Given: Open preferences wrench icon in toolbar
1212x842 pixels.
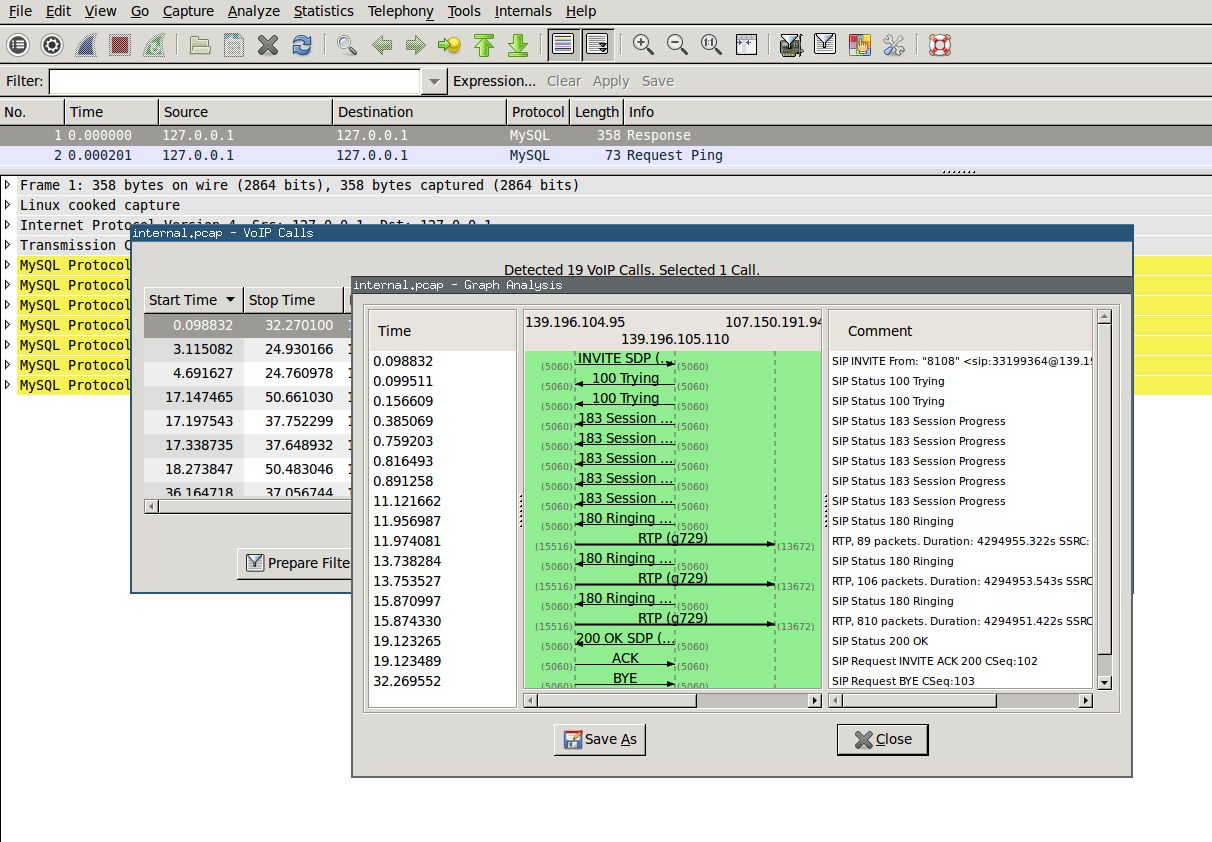Looking at the screenshot, I should (x=893, y=45).
